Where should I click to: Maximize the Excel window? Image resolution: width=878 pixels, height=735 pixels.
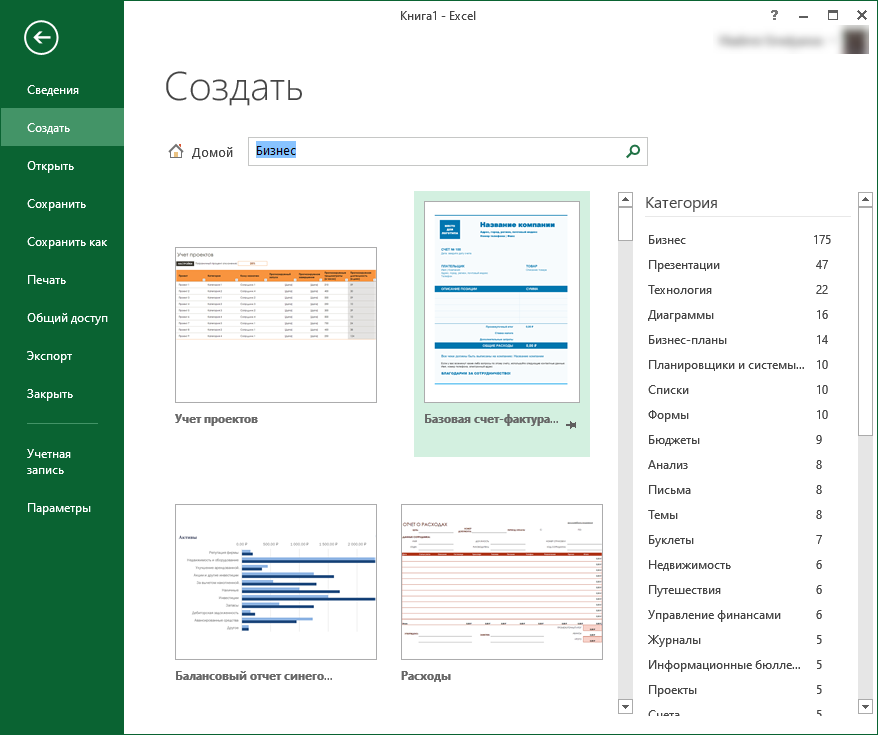pos(833,16)
